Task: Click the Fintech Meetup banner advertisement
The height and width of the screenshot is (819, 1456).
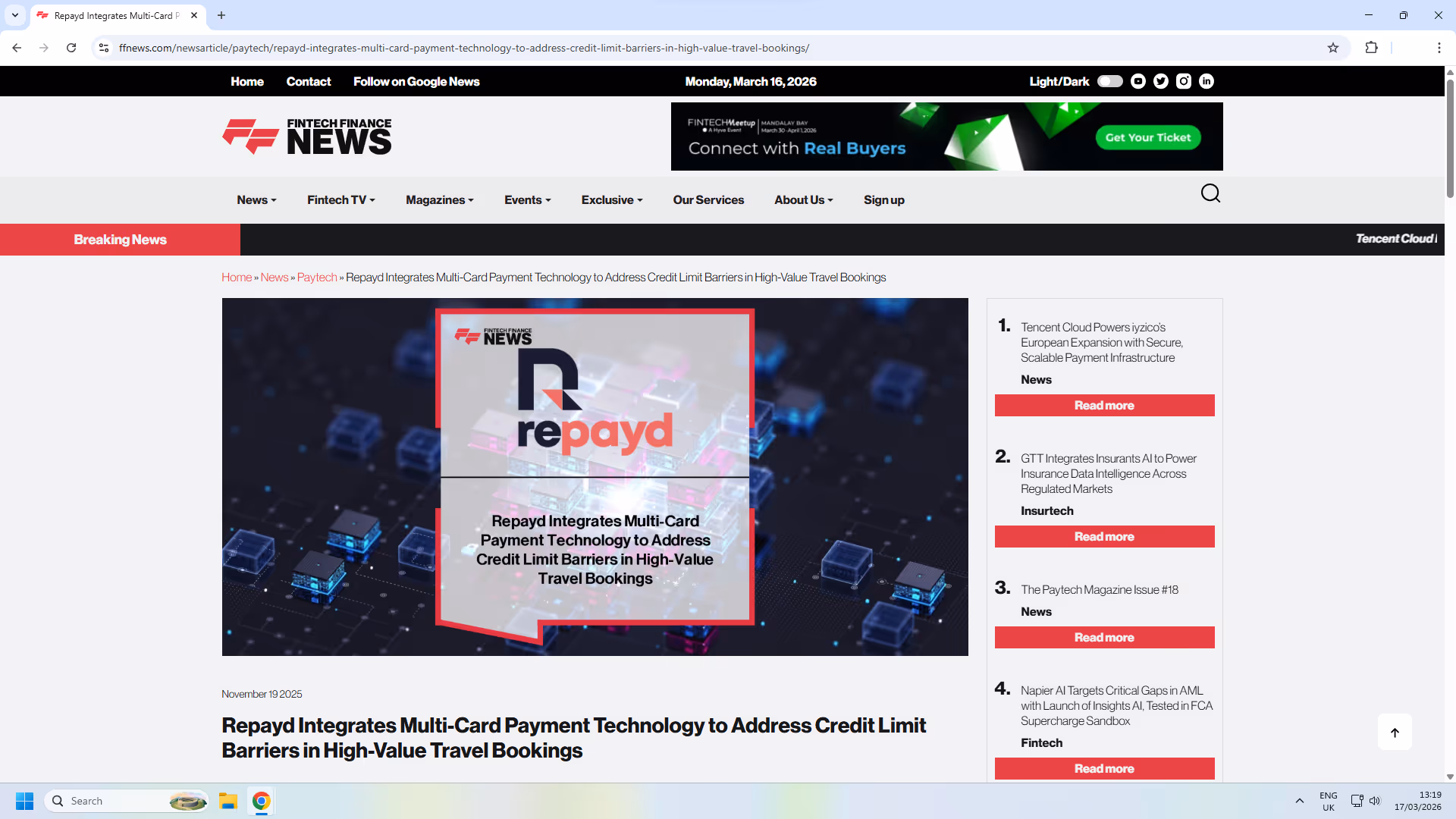Action: [947, 136]
